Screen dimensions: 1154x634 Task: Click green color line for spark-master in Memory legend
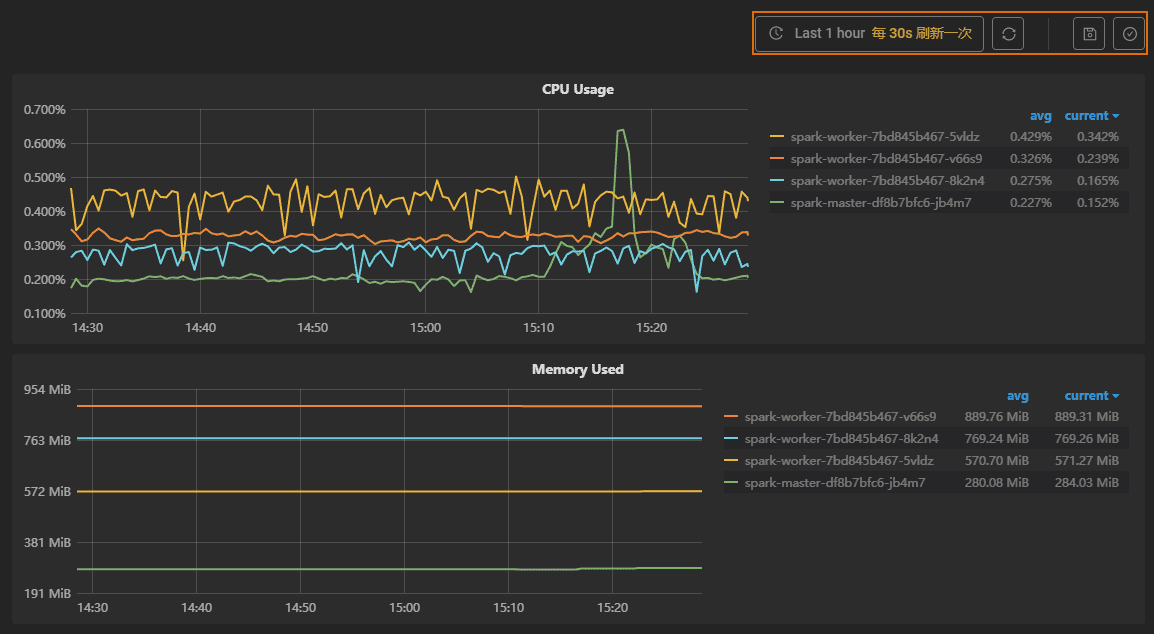[x=731, y=483]
